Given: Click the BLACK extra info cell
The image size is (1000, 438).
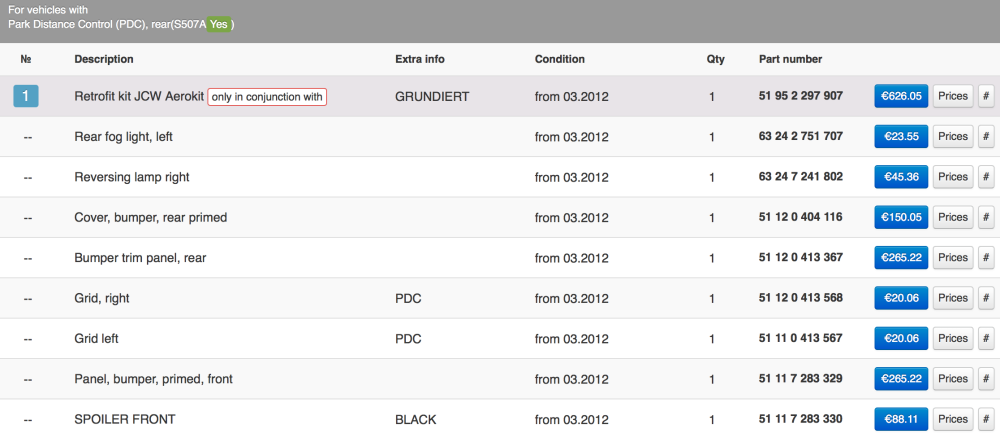Looking at the screenshot, I should [416, 420].
